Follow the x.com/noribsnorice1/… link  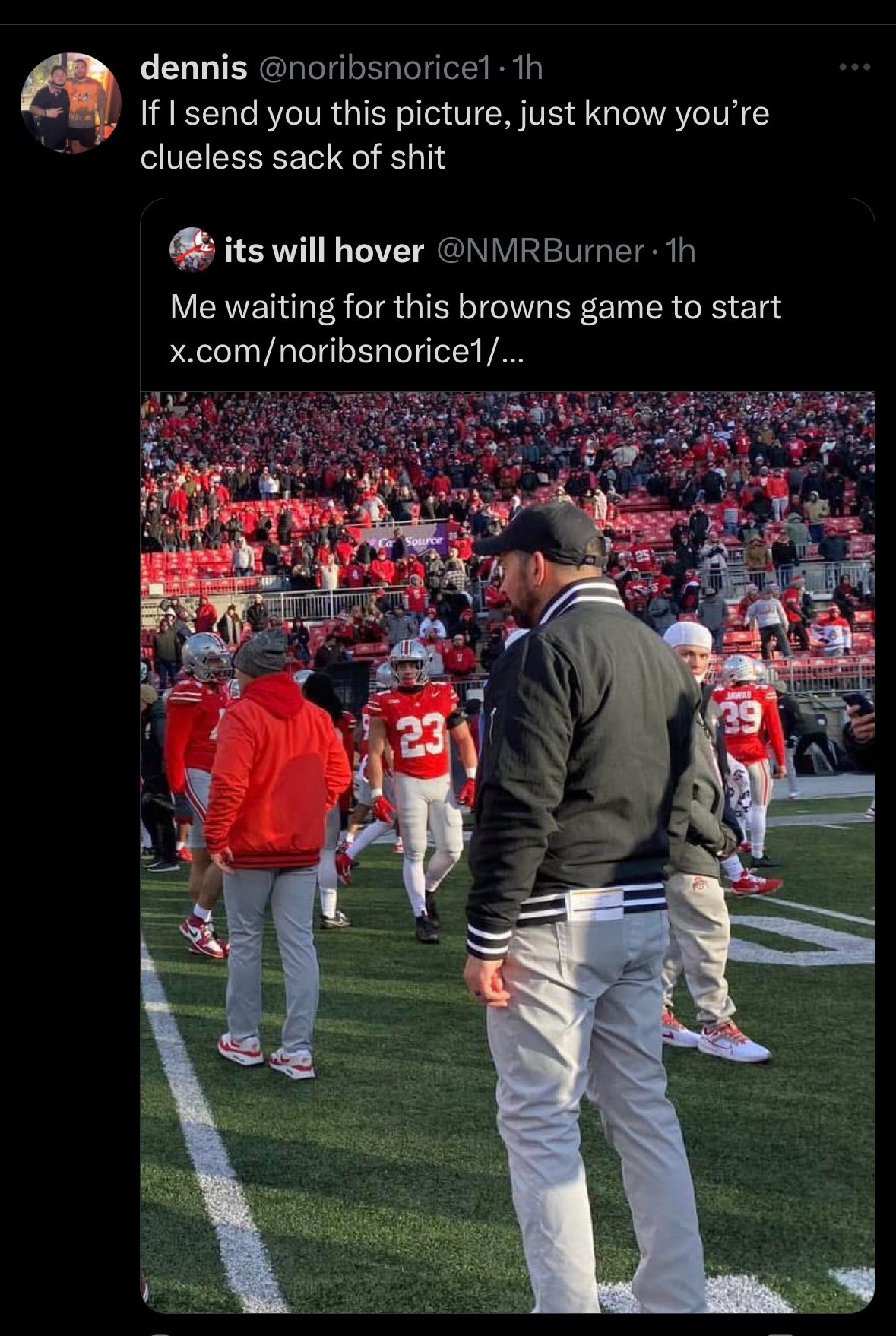[347, 351]
